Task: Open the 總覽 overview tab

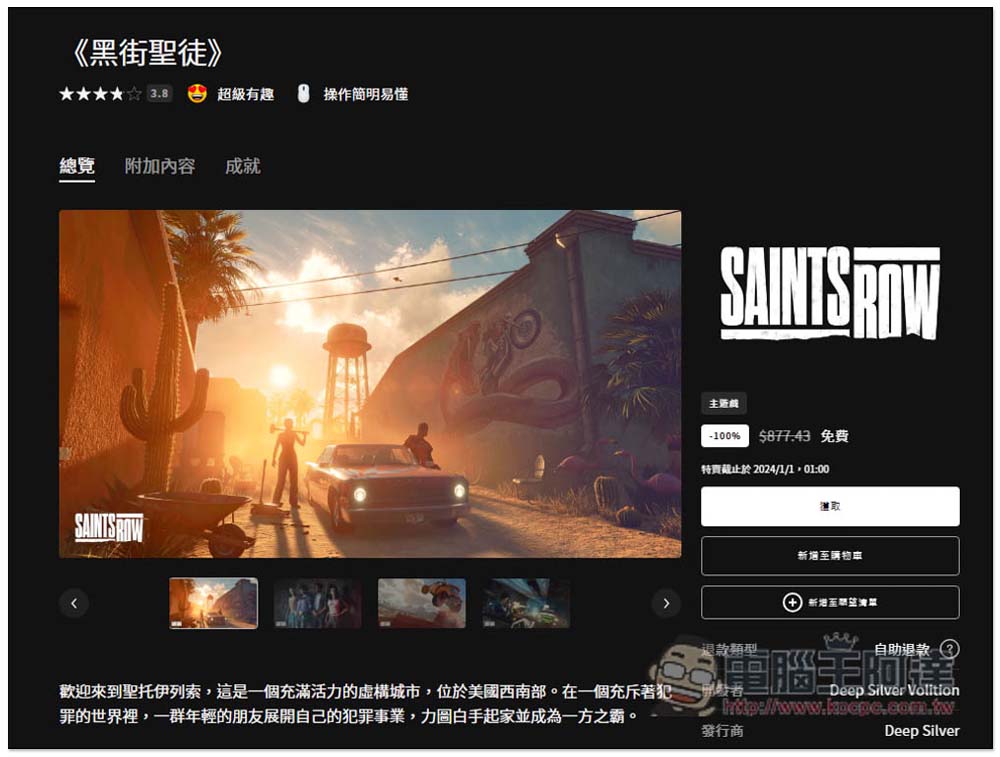Action: (x=77, y=166)
